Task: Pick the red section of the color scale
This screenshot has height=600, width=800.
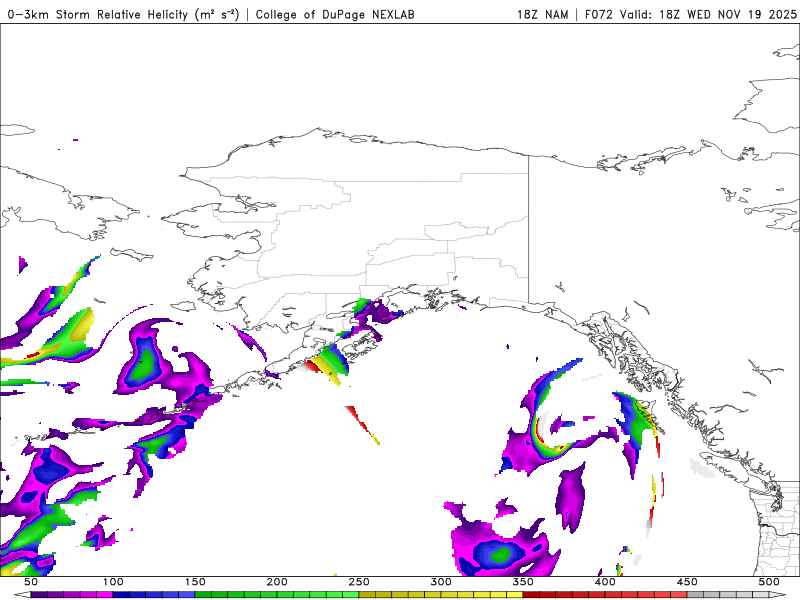Action: 605,595
